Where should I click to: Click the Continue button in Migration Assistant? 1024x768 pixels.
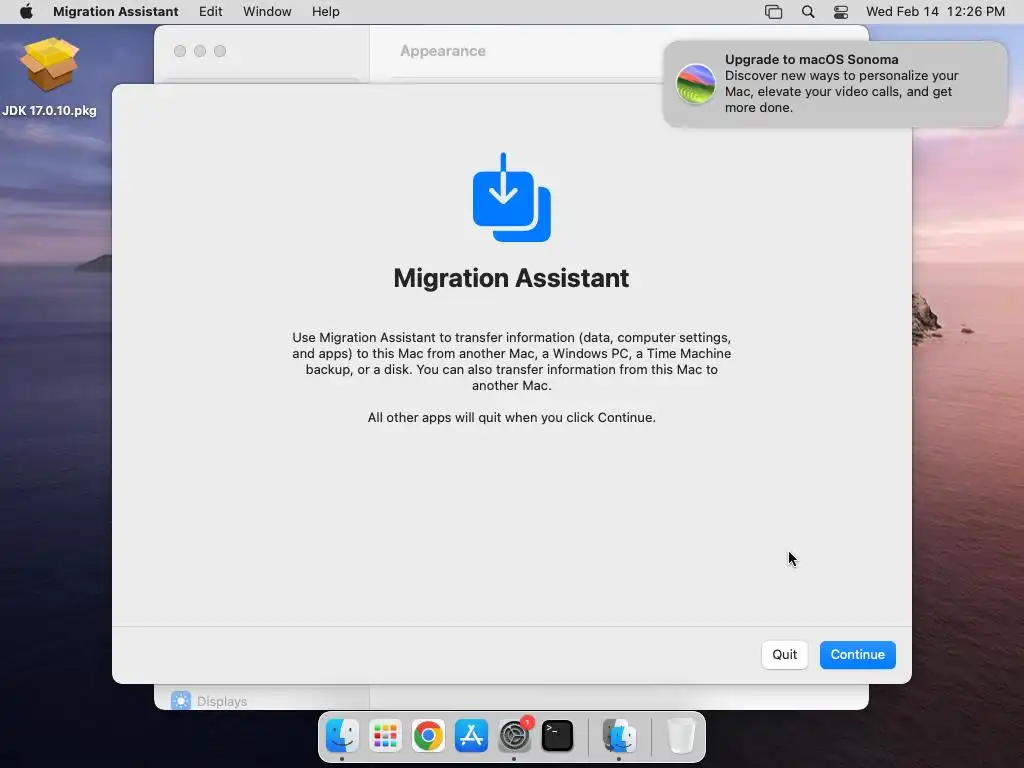857,654
